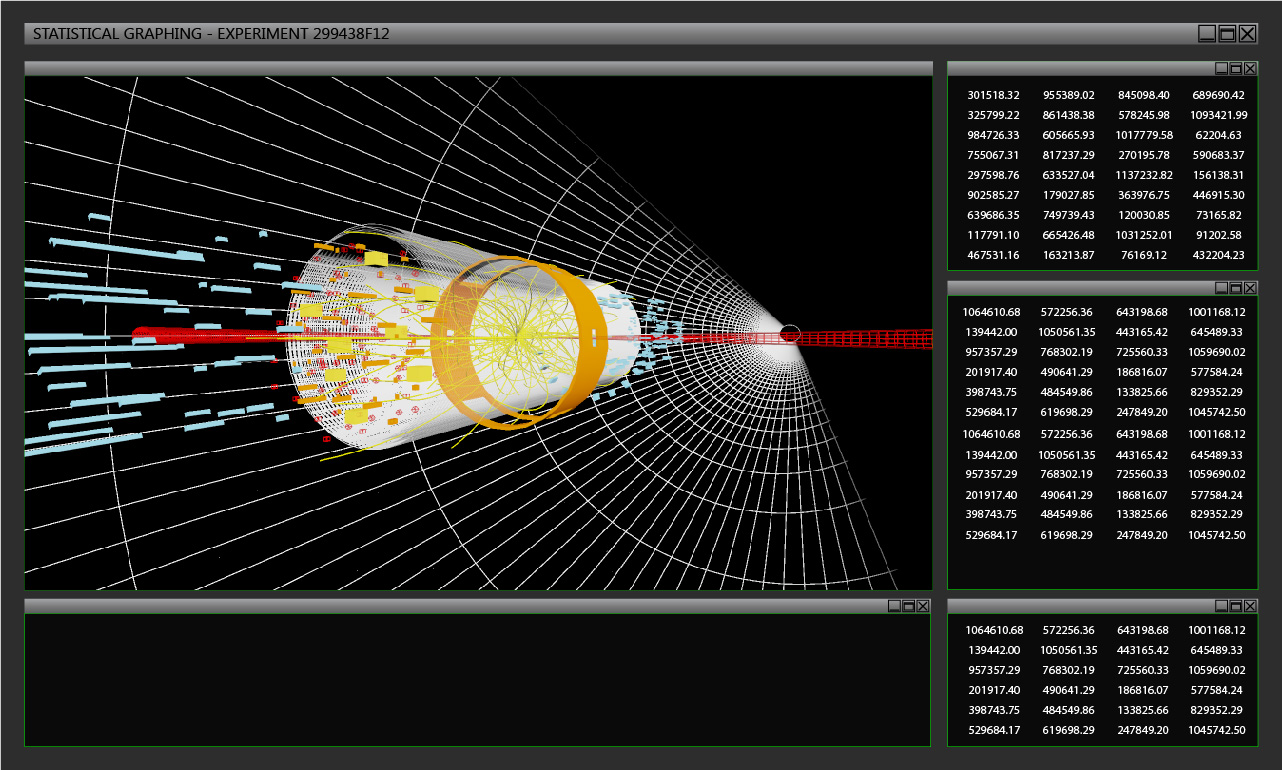This screenshot has height=770, width=1282.
Task: Click the cell reading 633527.04
Action: [x=1069, y=175]
